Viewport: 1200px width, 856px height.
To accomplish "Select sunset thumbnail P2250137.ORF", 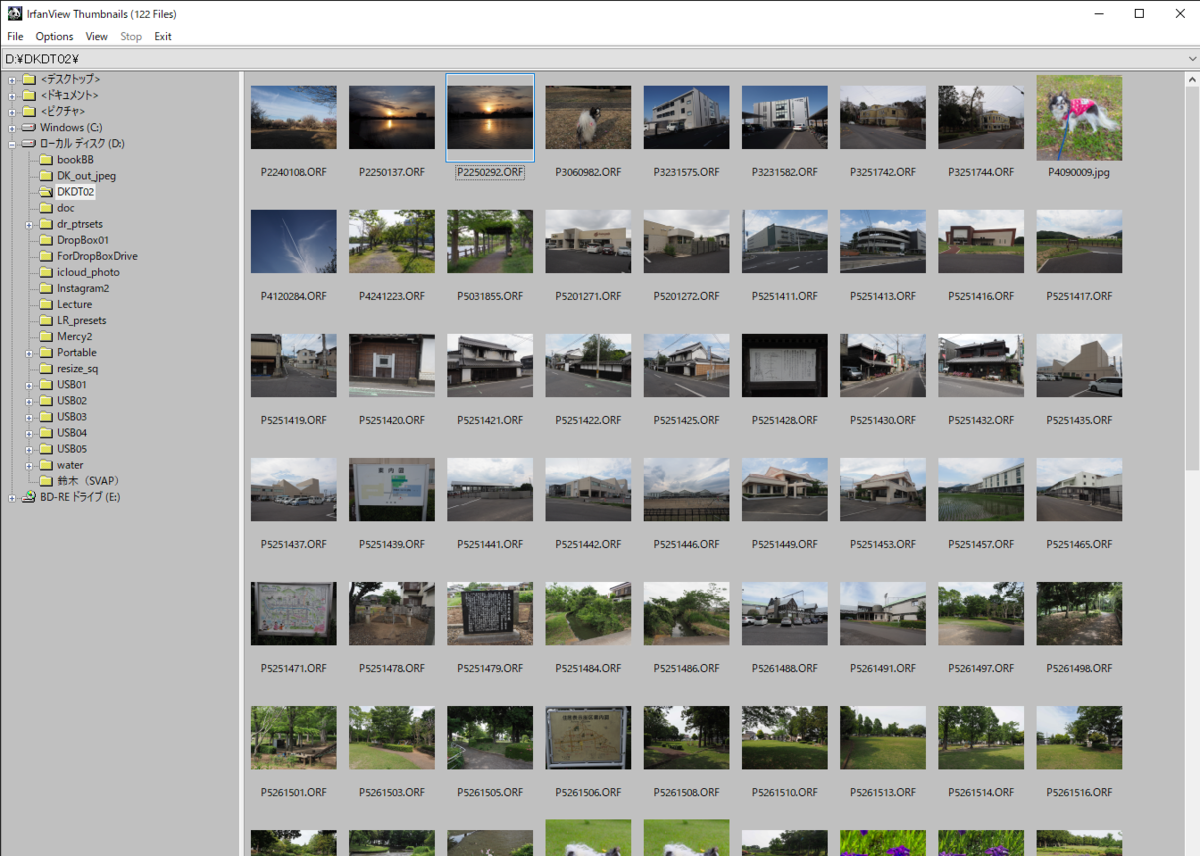I will [x=392, y=117].
